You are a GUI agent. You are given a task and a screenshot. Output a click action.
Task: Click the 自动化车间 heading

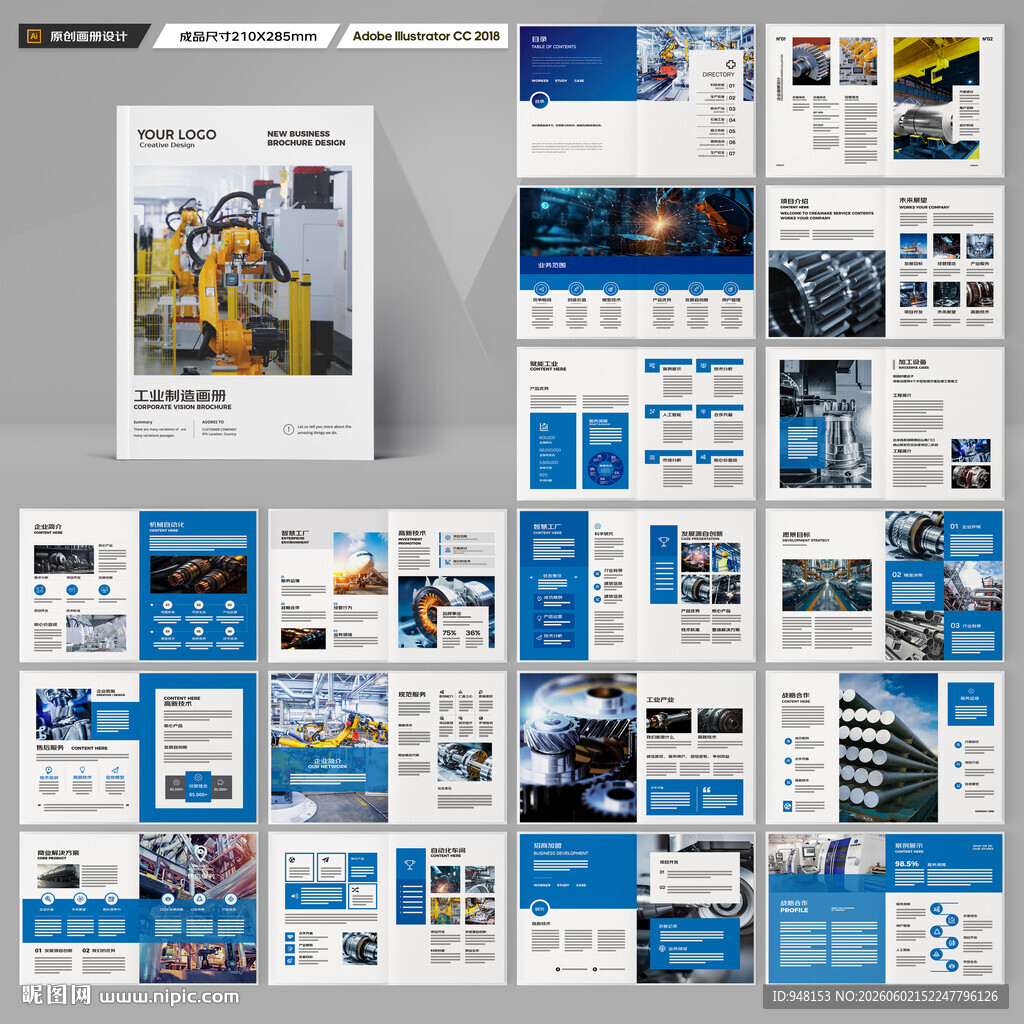(448, 850)
